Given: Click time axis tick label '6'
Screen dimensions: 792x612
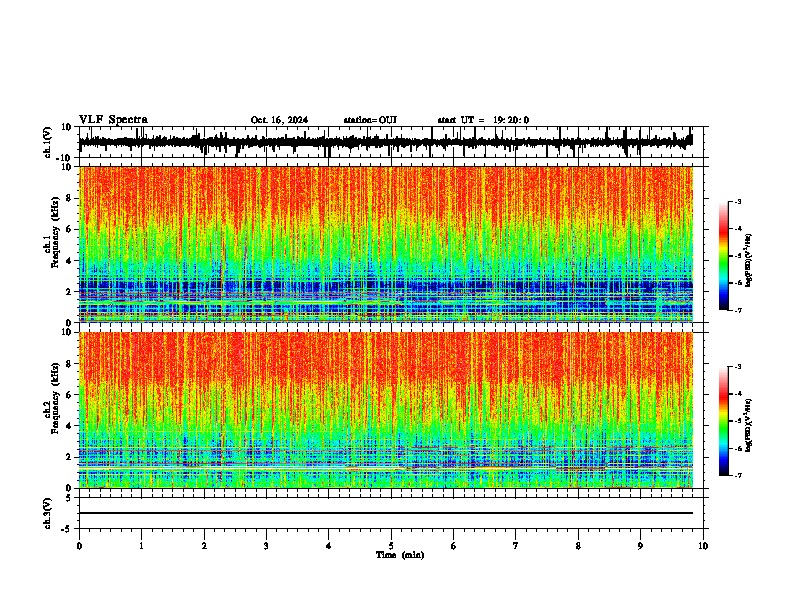Looking at the screenshot, I should click(454, 546).
